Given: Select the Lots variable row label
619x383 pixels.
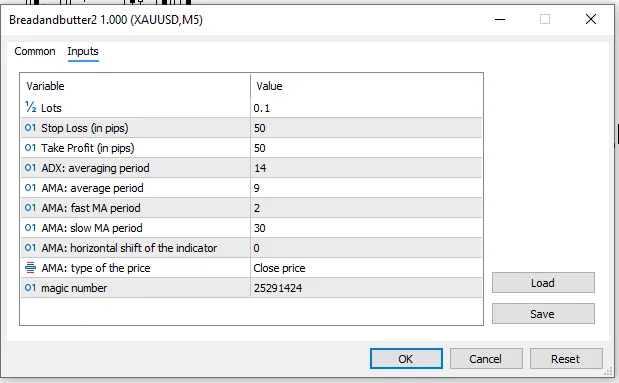Looking at the screenshot, I should click(x=51, y=108).
